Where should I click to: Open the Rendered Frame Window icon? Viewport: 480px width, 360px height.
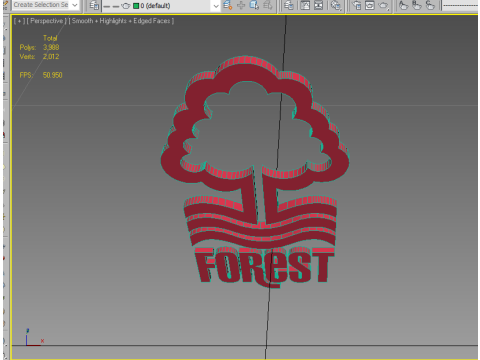(370, 5)
